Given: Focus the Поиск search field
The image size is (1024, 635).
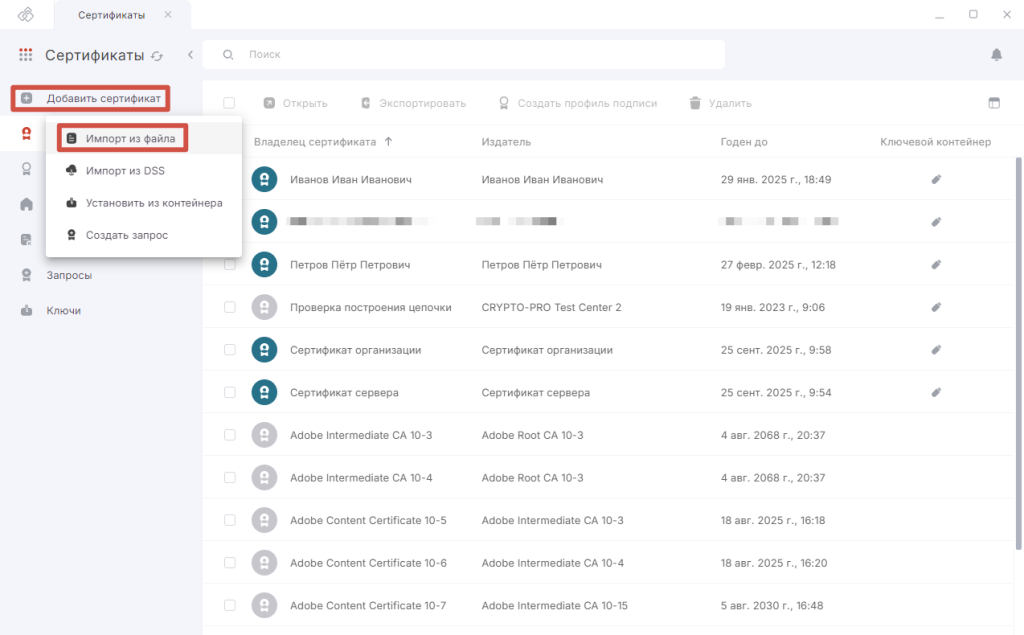Looking at the screenshot, I should 464,54.
